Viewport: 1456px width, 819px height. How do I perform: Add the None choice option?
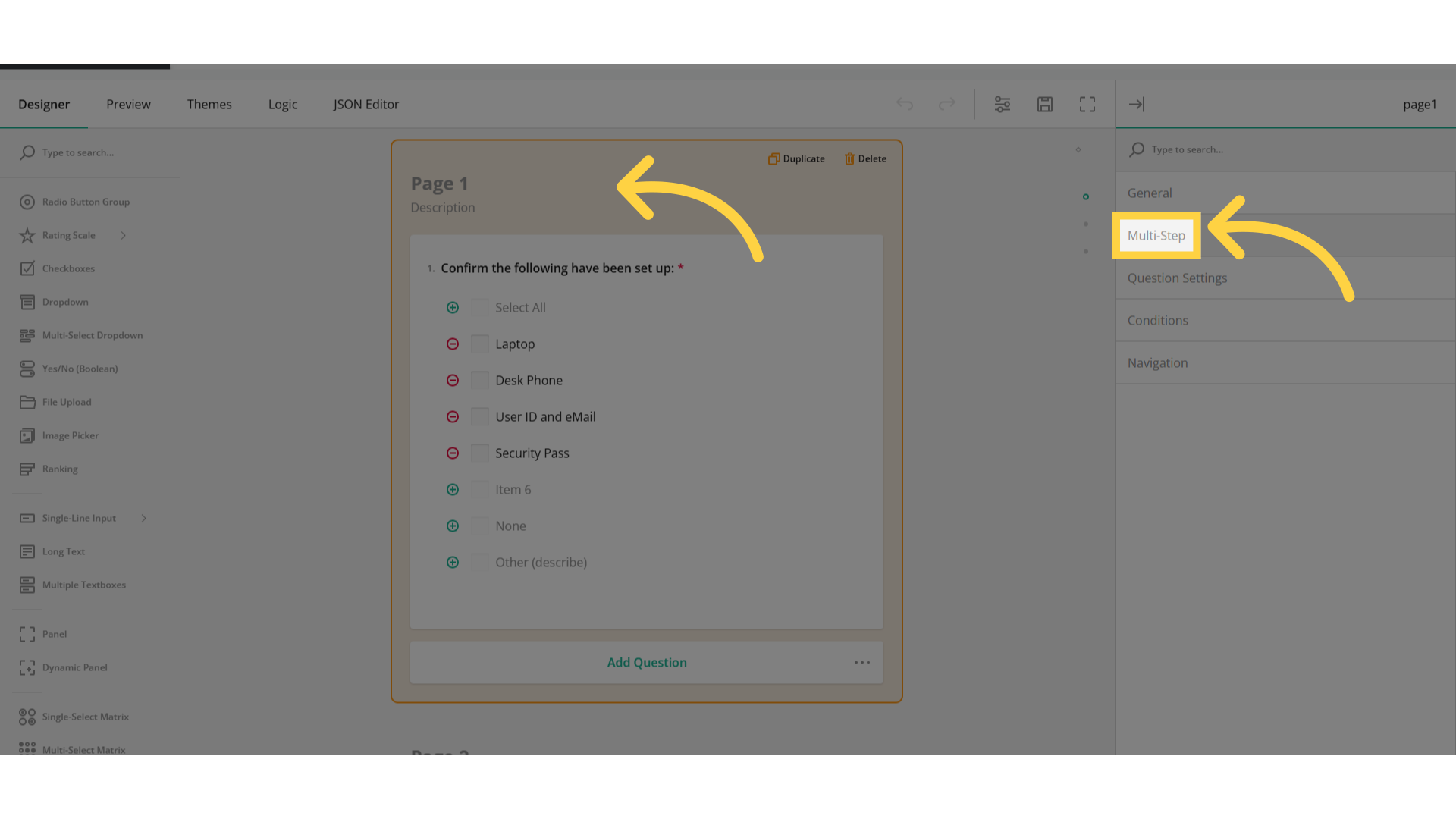[x=453, y=526]
